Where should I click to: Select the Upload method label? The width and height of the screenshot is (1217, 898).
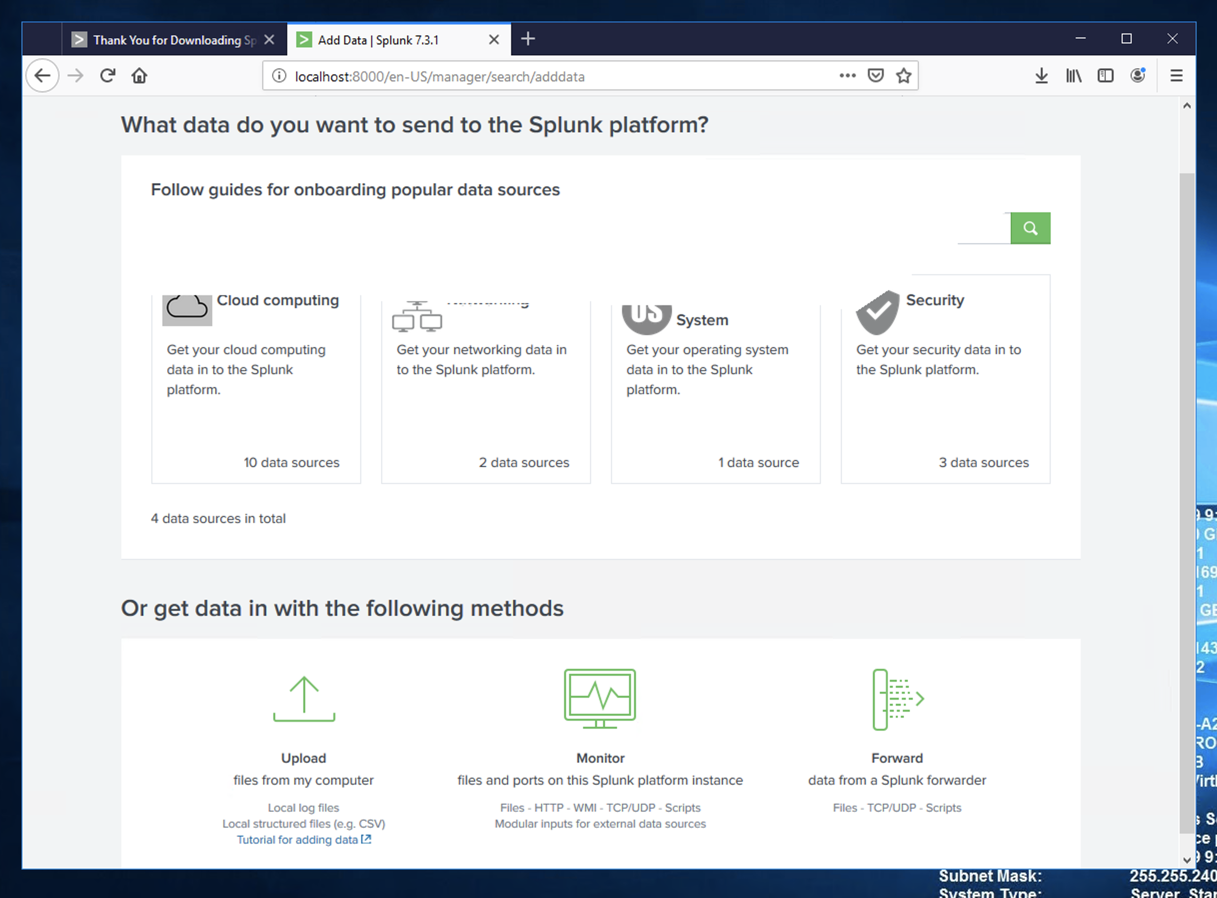tap(304, 758)
